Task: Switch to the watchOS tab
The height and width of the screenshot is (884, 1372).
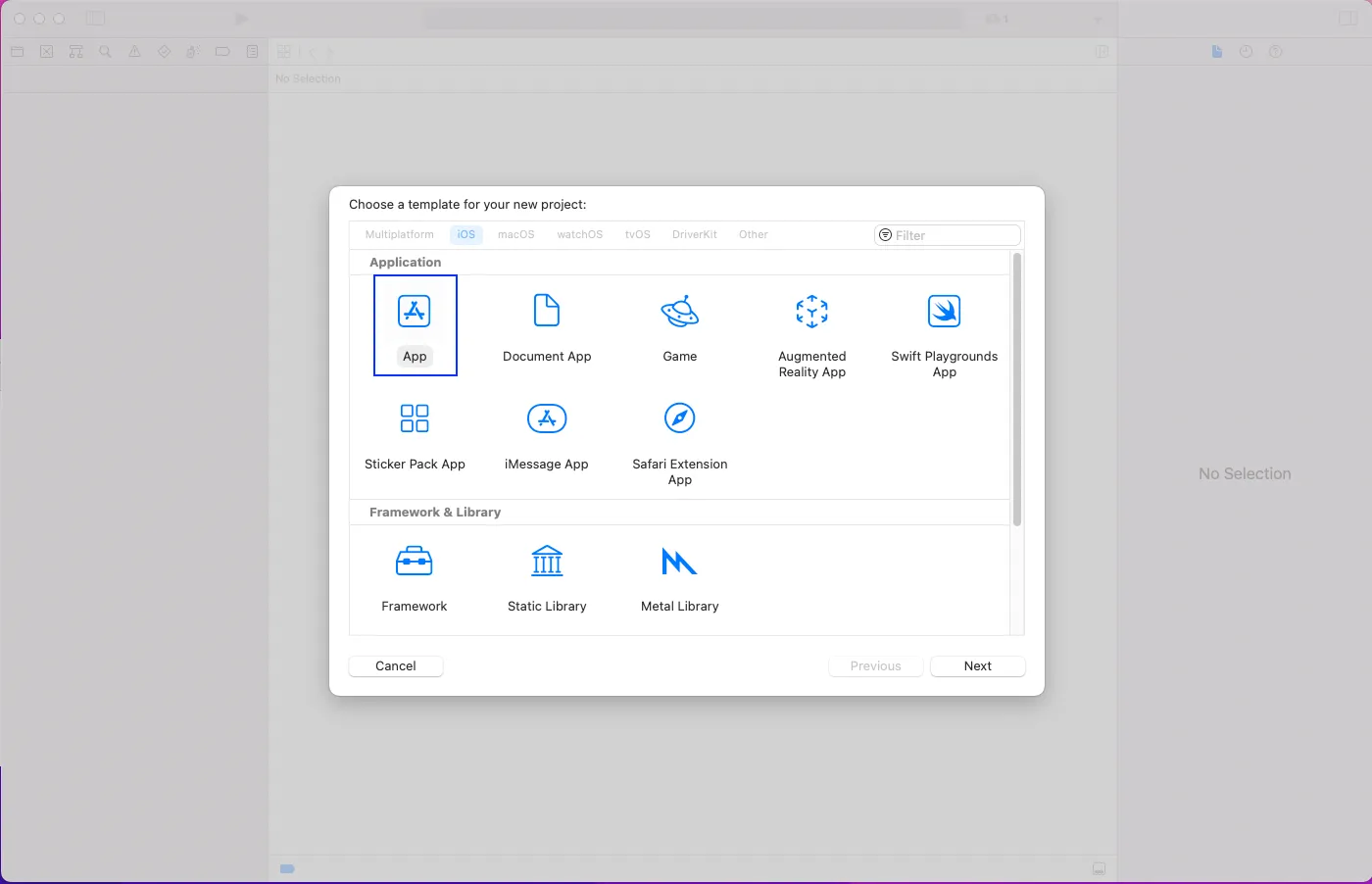Action: (x=580, y=235)
